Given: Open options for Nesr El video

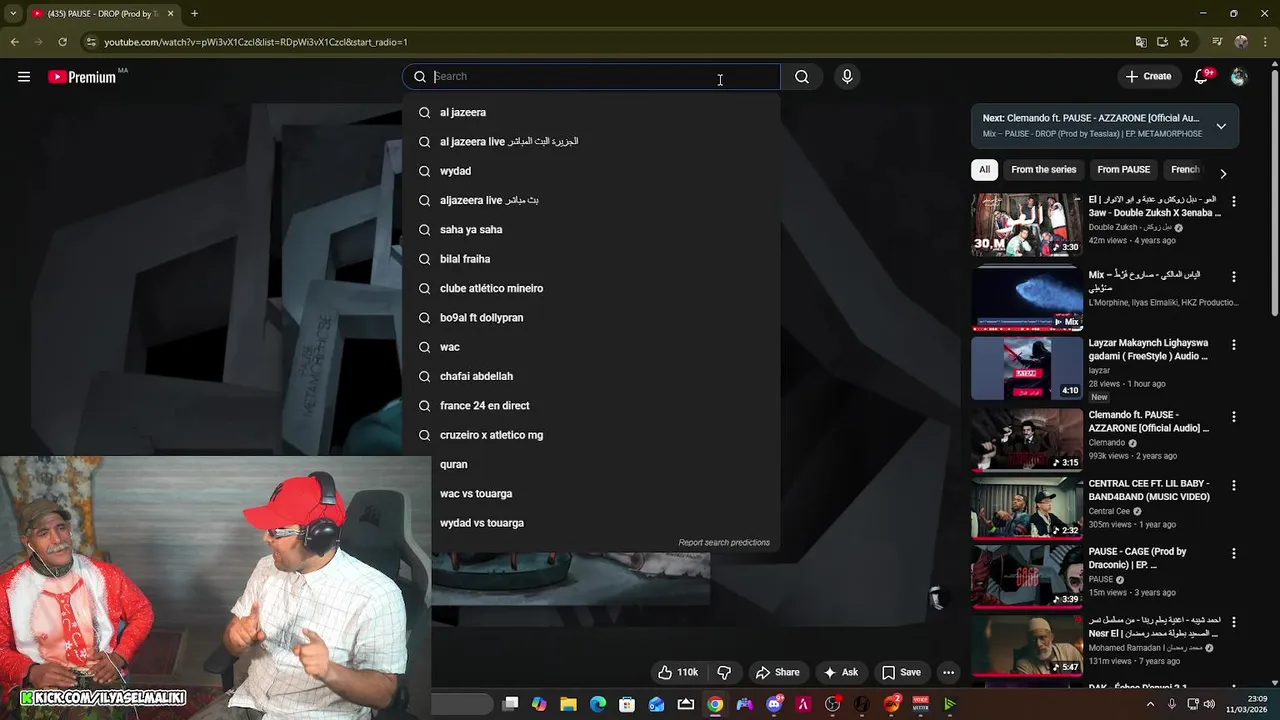Looking at the screenshot, I should pyautogui.click(x=1233, y=622).
